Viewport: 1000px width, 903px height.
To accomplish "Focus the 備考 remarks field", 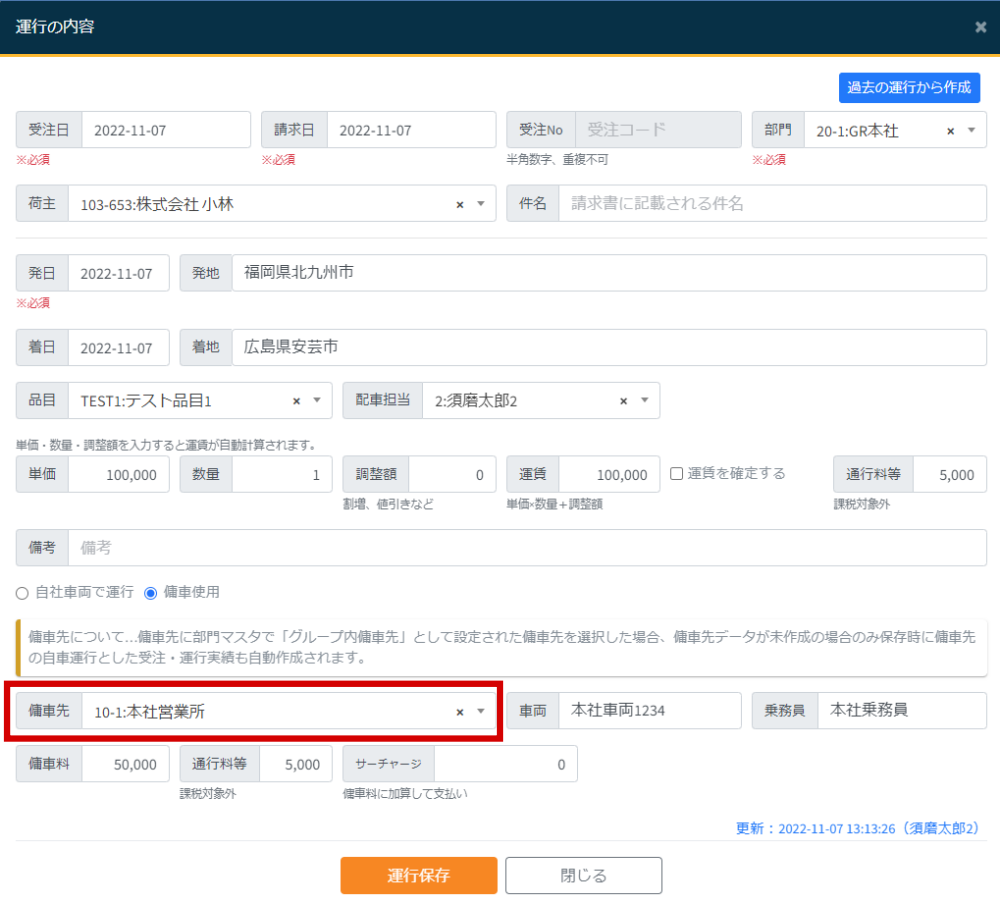I will [300, 547].
